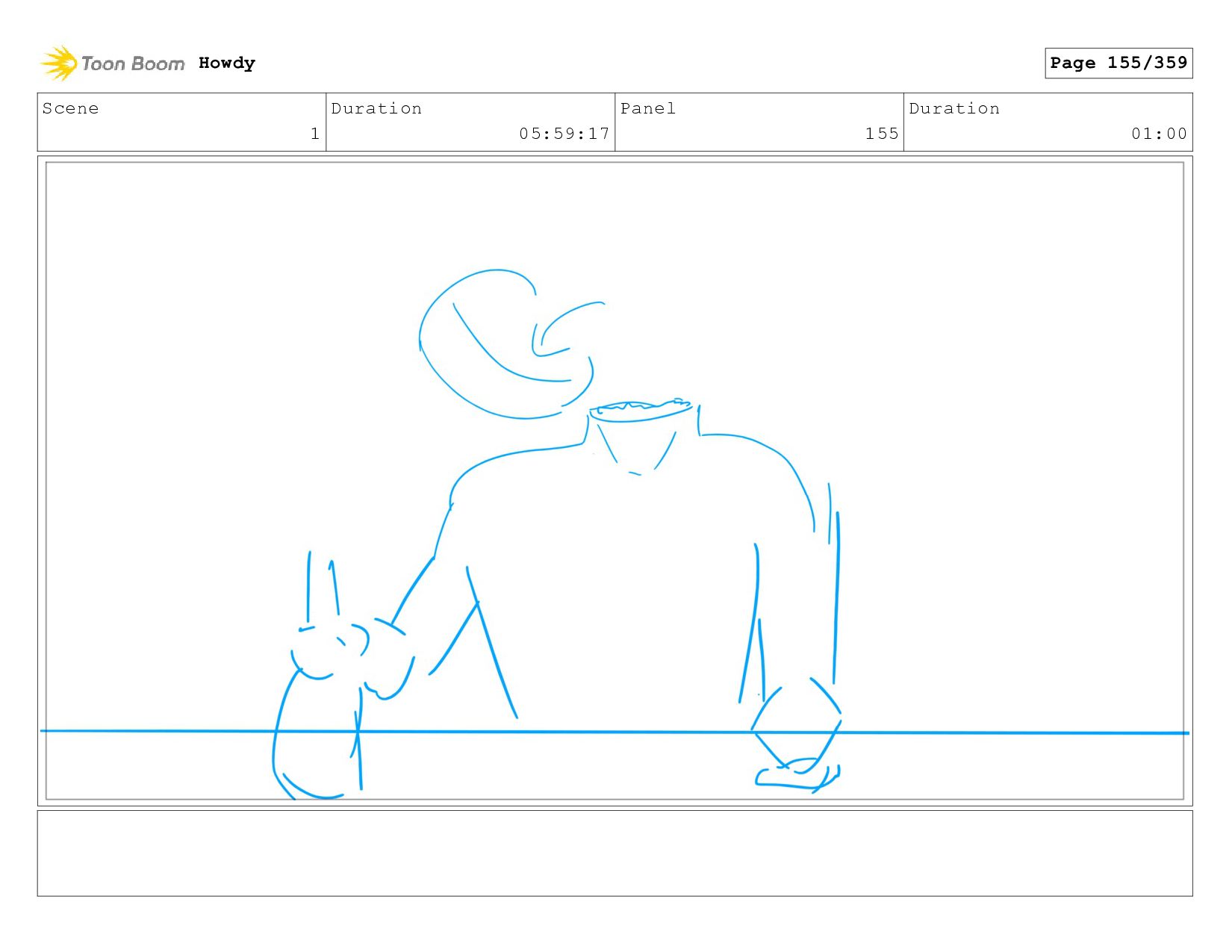Click the scene number '1'
1232x952 pixels.
tap(315, 134)
